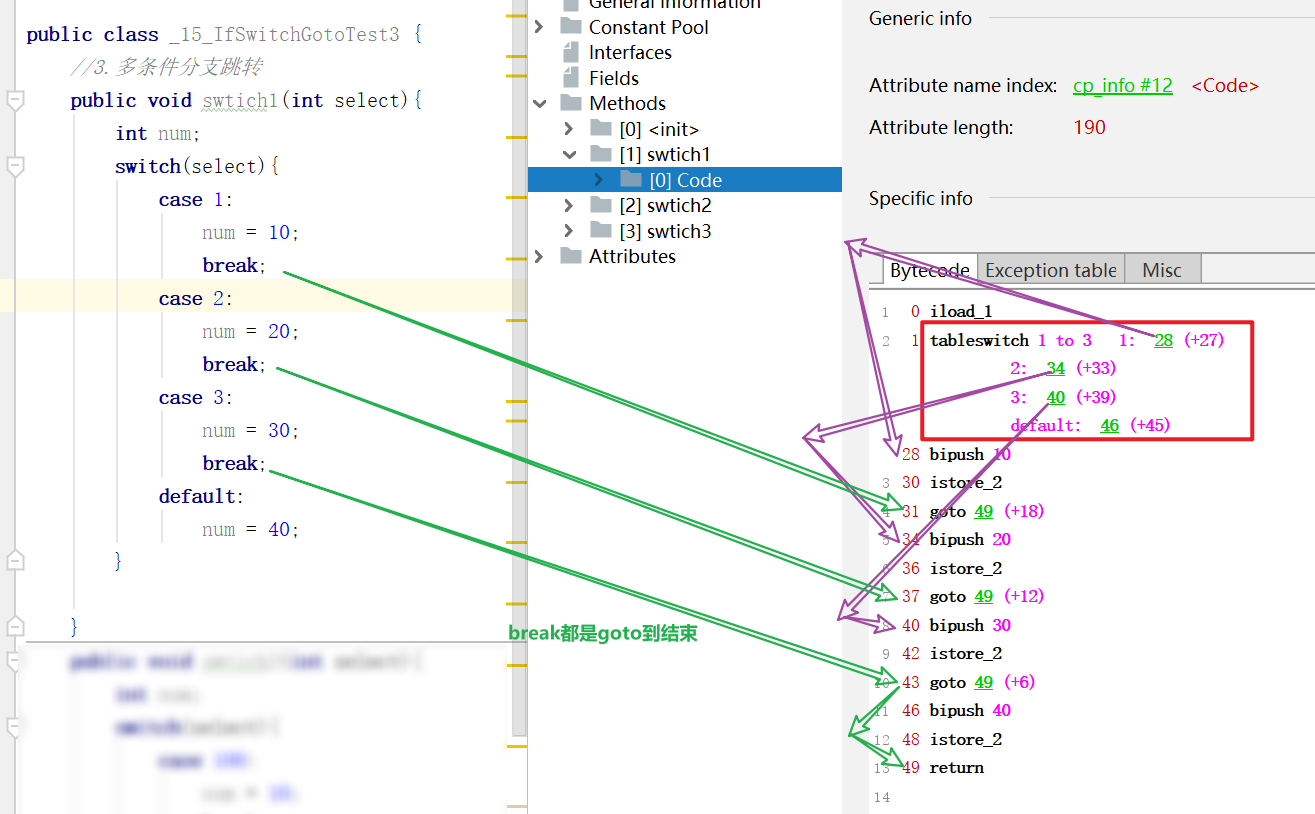Fold the switch(select) block via its gutter marker

click(14, 166)
